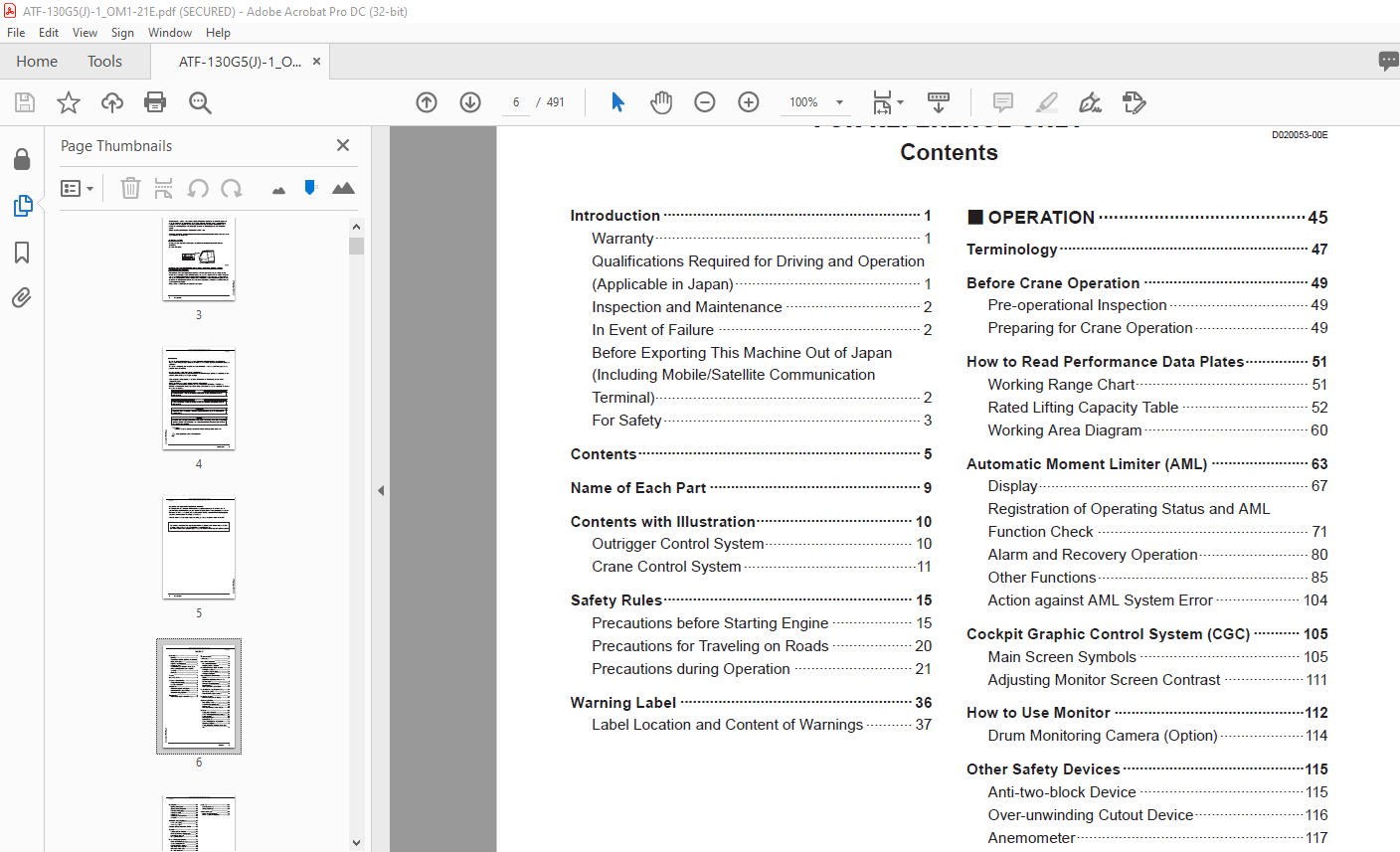Viewport: 1400px width, 852px height.
Task: Open the Attachments paperclip panel
Action: [x=22, y=298]
